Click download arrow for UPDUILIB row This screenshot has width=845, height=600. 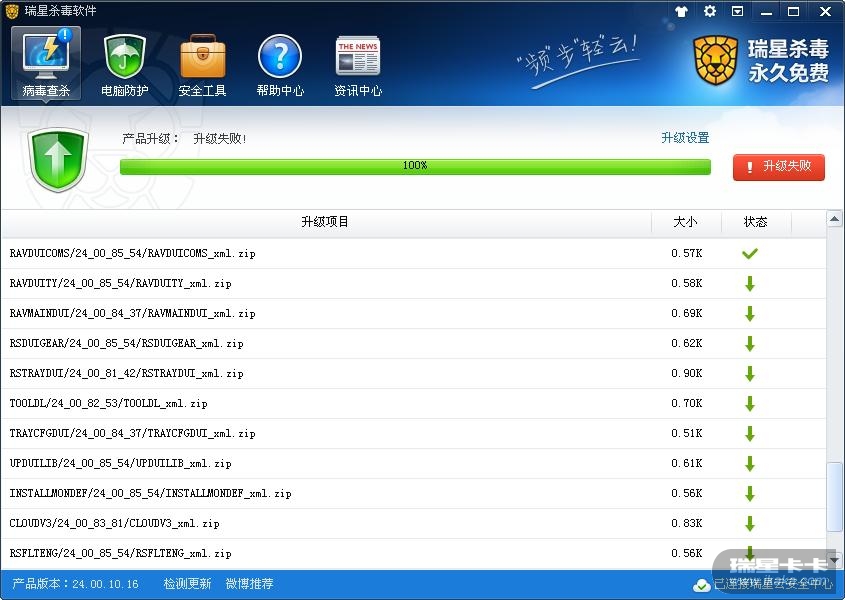click(750, 464)
